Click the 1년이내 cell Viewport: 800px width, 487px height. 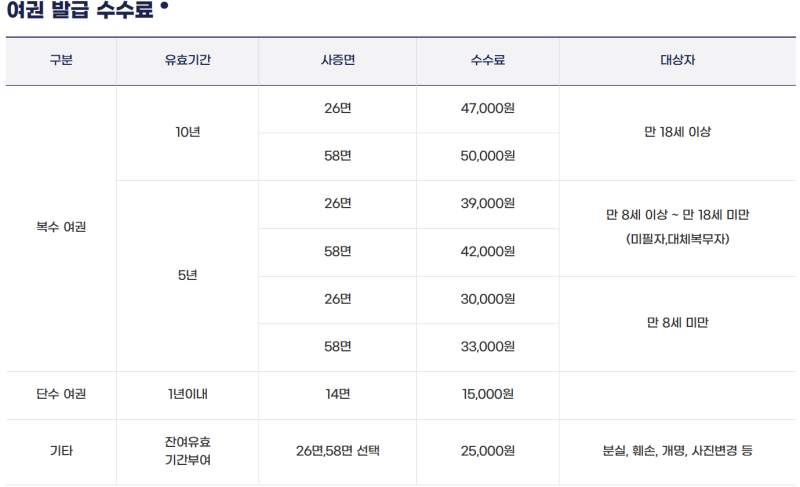point(188,394)
